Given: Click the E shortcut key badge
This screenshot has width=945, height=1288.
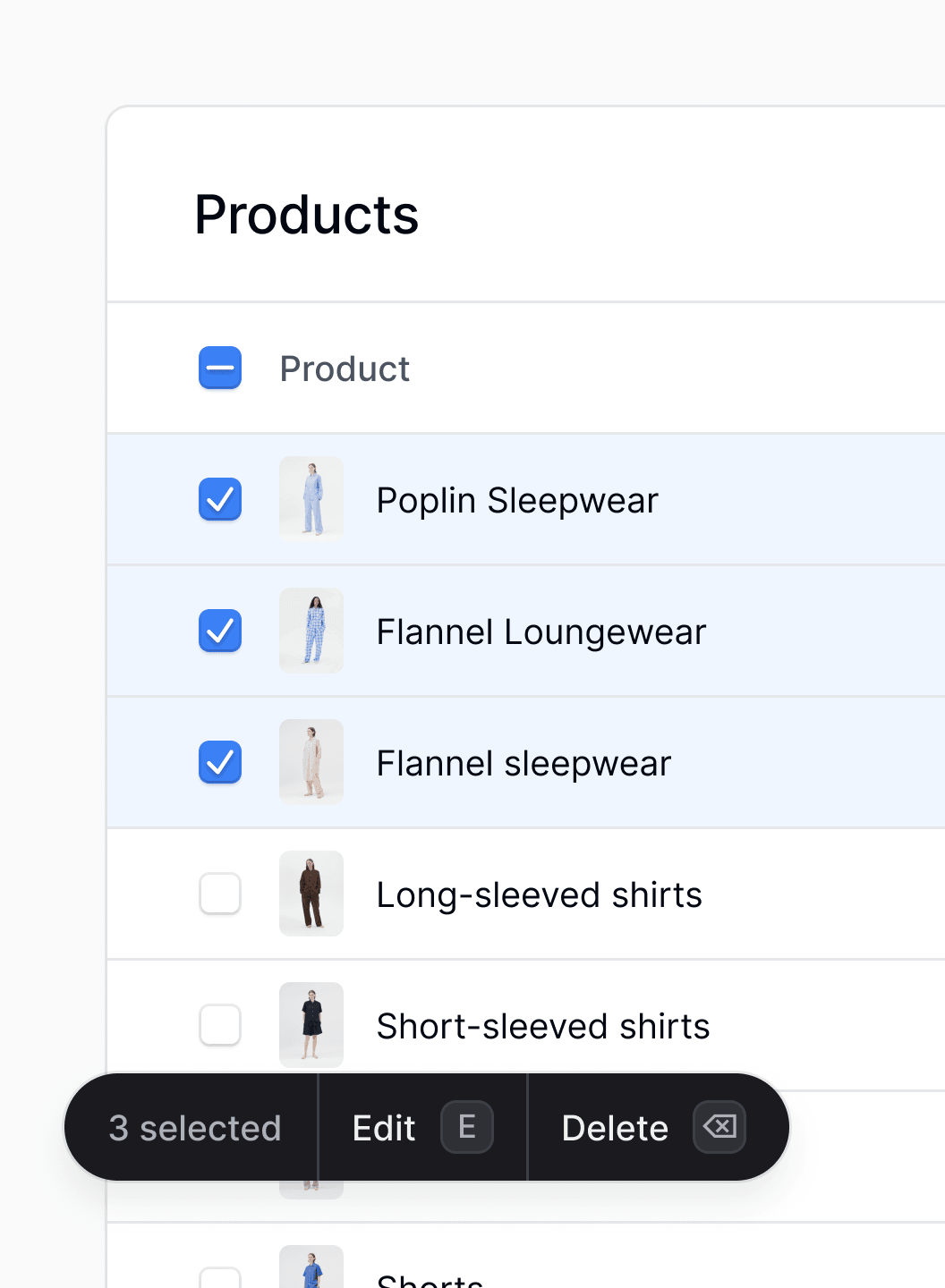Looking at the screenshot, I should click(467, 1127).
